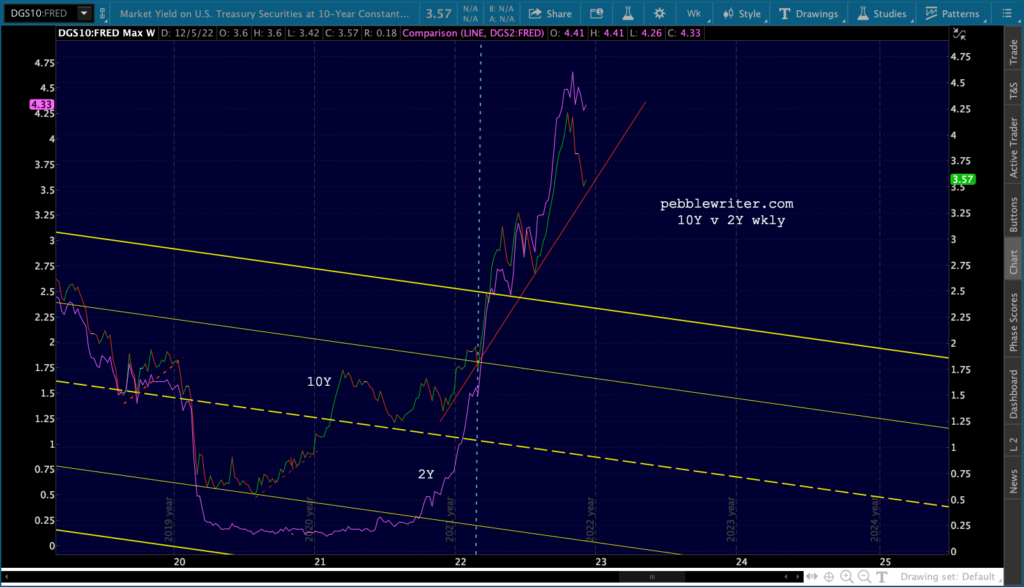
Task: Click the 'Market Yield on U.S. Treasury Securities' description
Action: pyautogui.click(x=264, y=13)
